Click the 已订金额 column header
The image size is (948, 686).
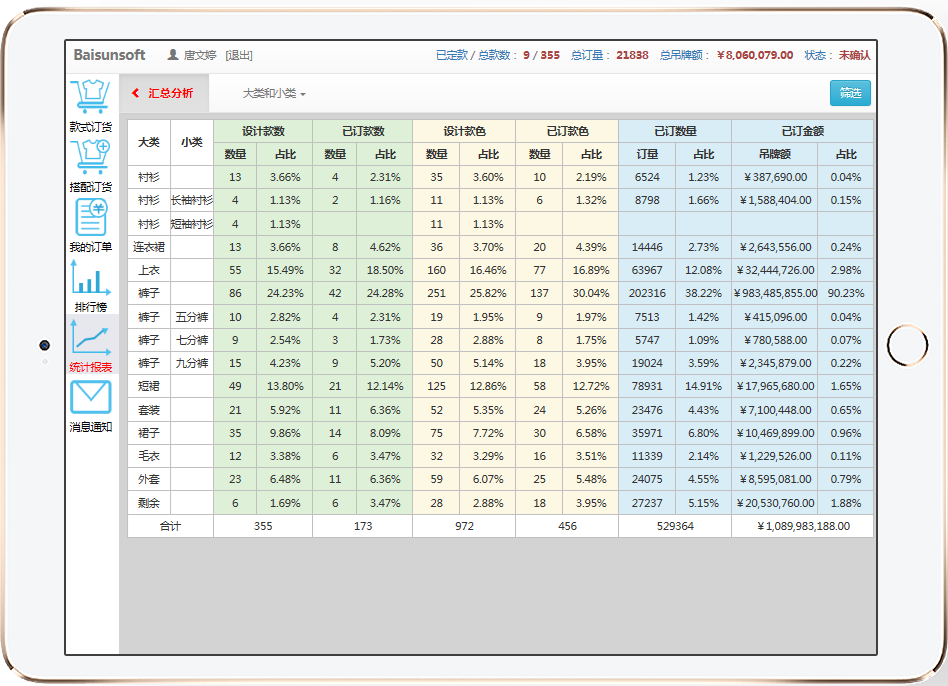coord(802,131)
